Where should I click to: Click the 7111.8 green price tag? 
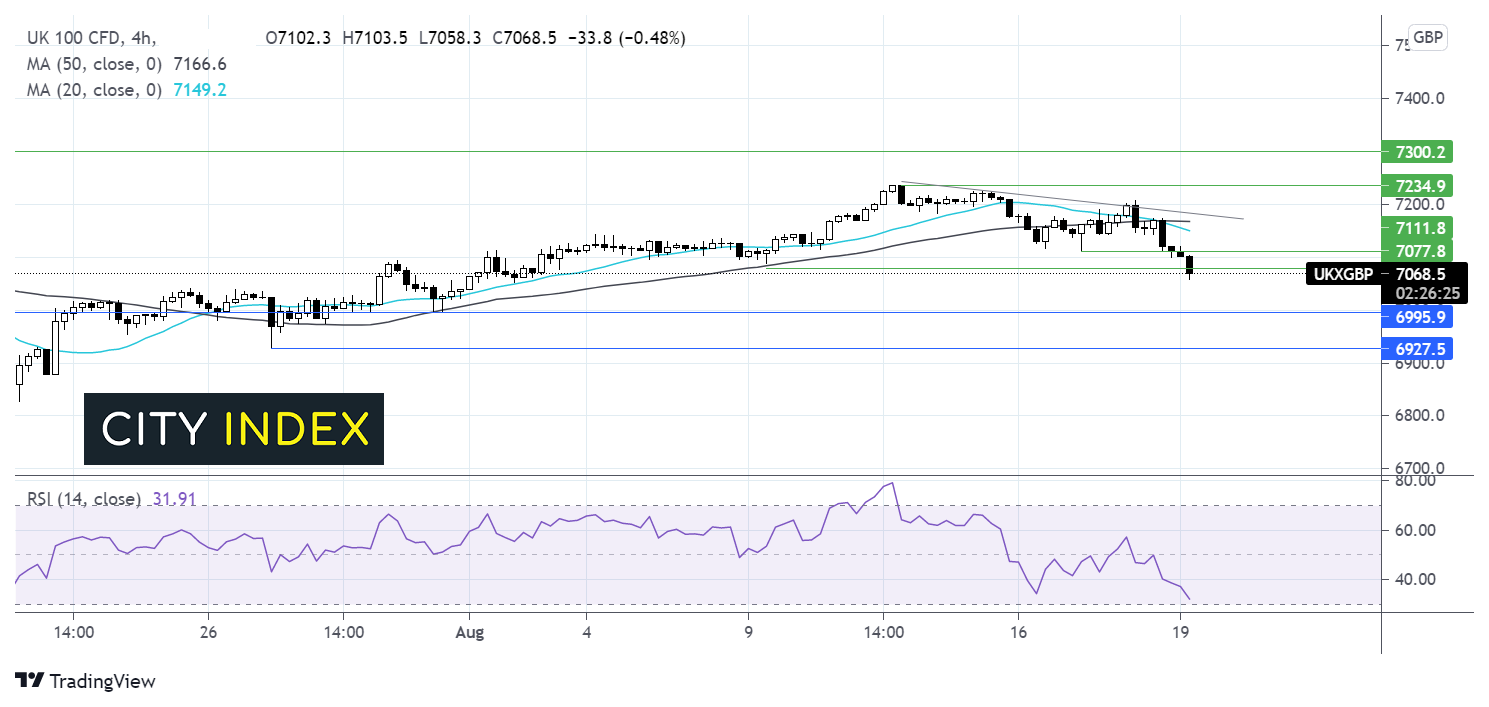[1419, 228]
